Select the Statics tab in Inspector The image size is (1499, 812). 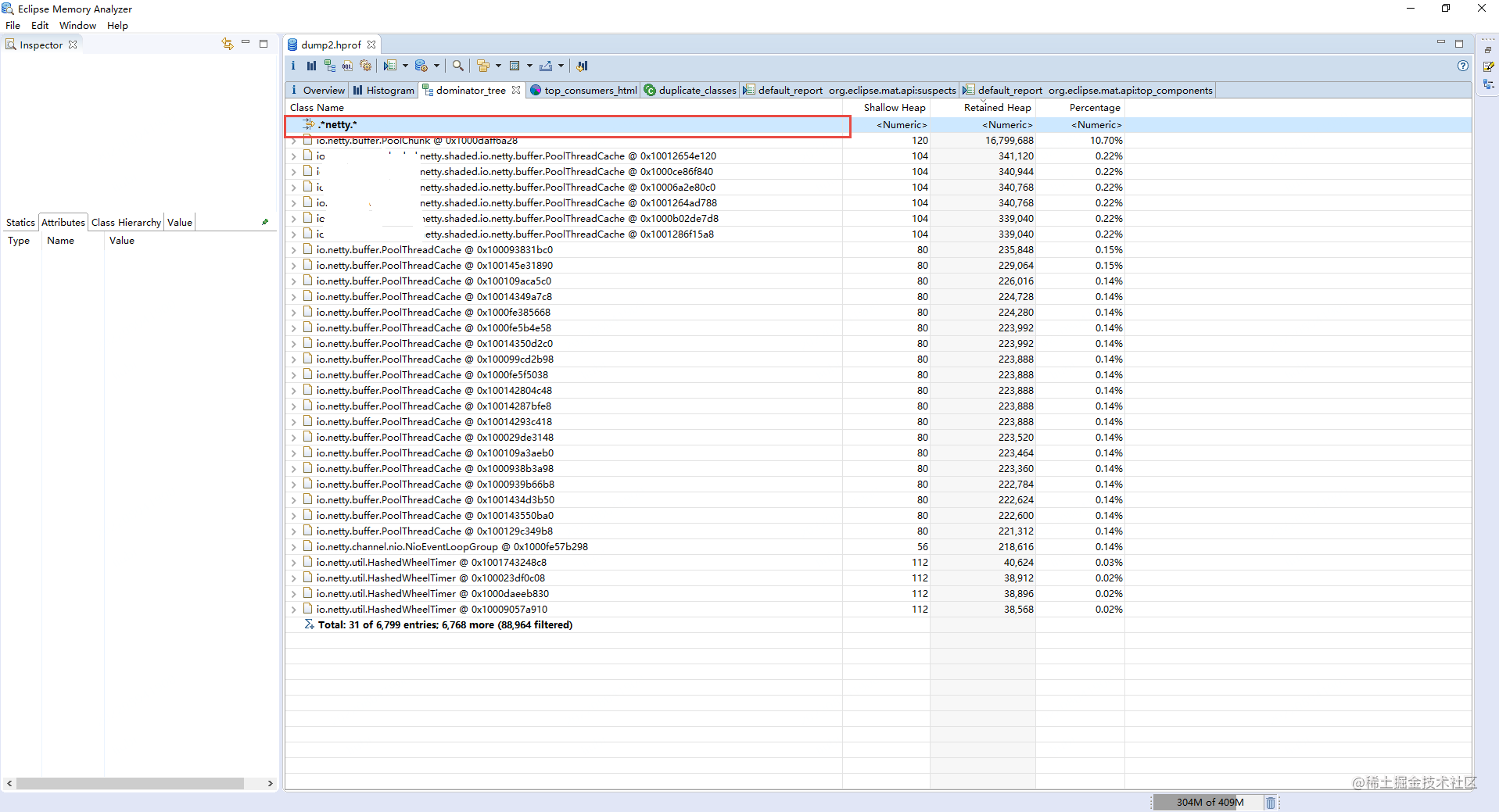(20, 222)
